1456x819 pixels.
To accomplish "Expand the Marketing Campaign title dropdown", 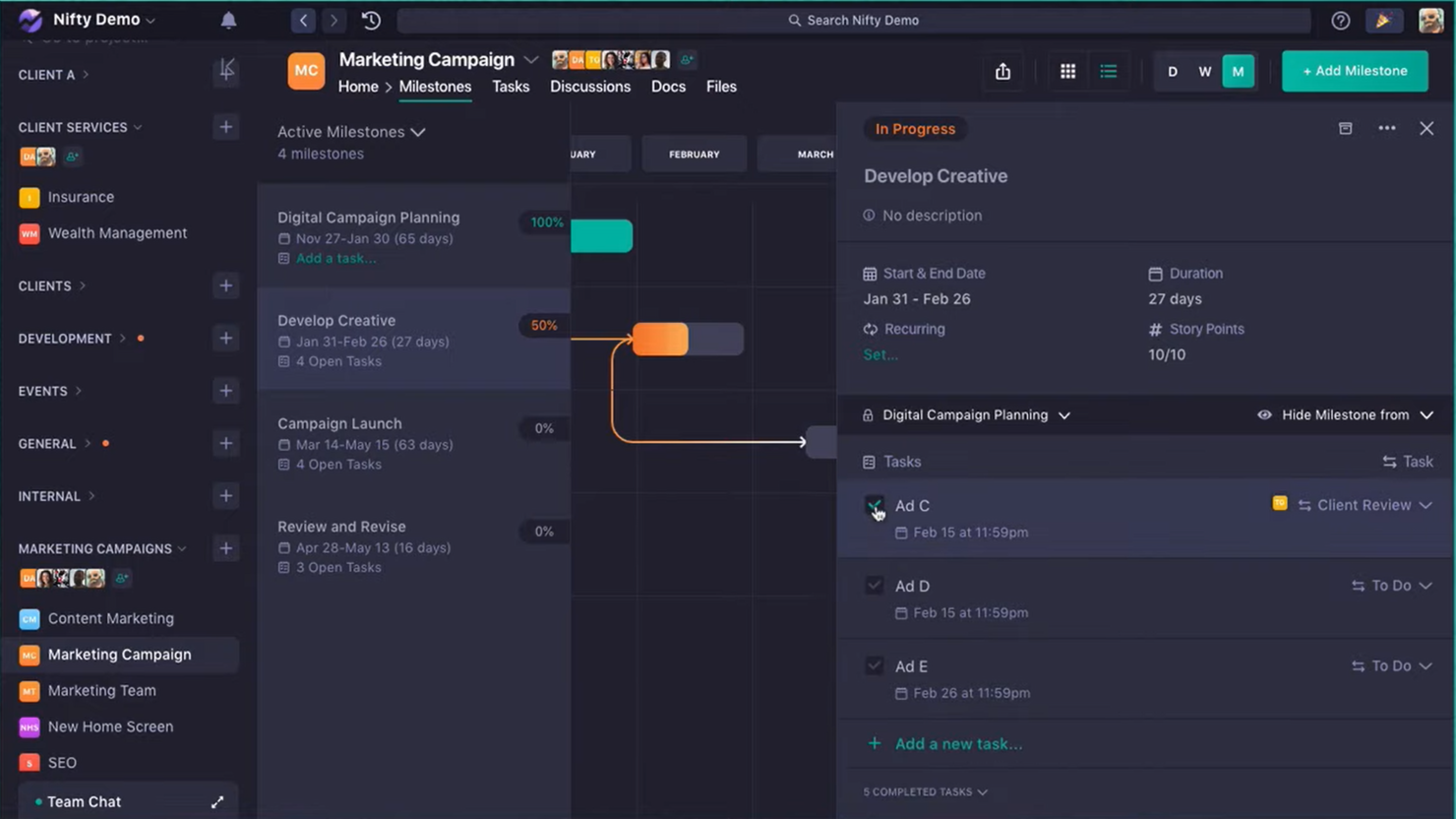I will pyautogui.click(x=531, y=60).
